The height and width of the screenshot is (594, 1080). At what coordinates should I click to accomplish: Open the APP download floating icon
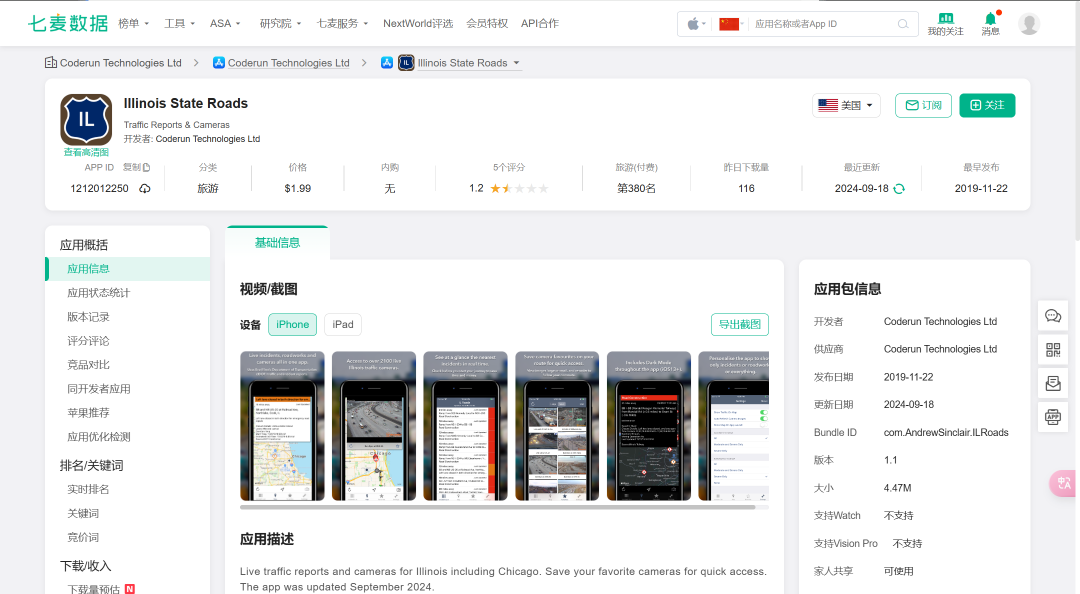[1053, 416]
